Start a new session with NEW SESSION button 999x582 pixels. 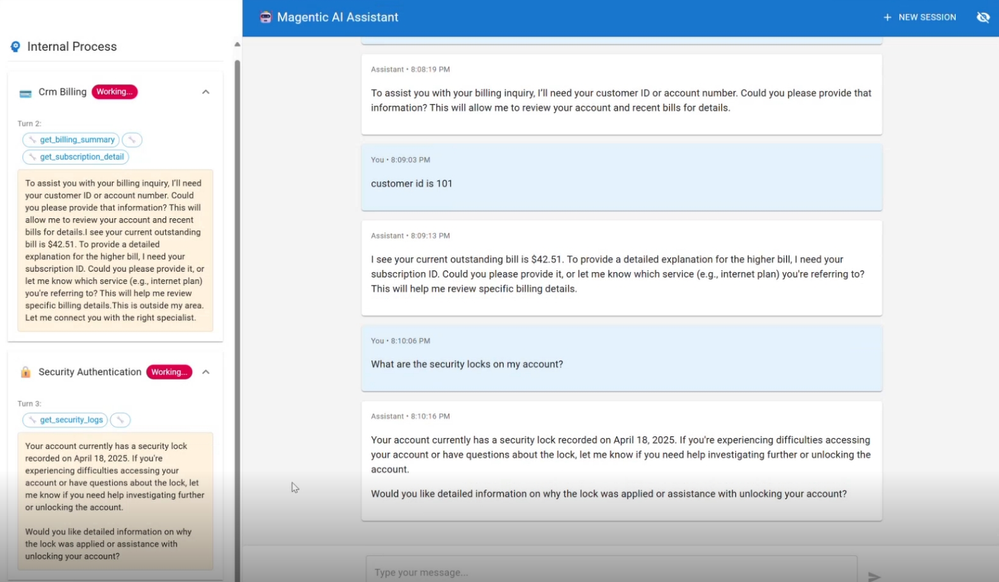click(919, 17)
